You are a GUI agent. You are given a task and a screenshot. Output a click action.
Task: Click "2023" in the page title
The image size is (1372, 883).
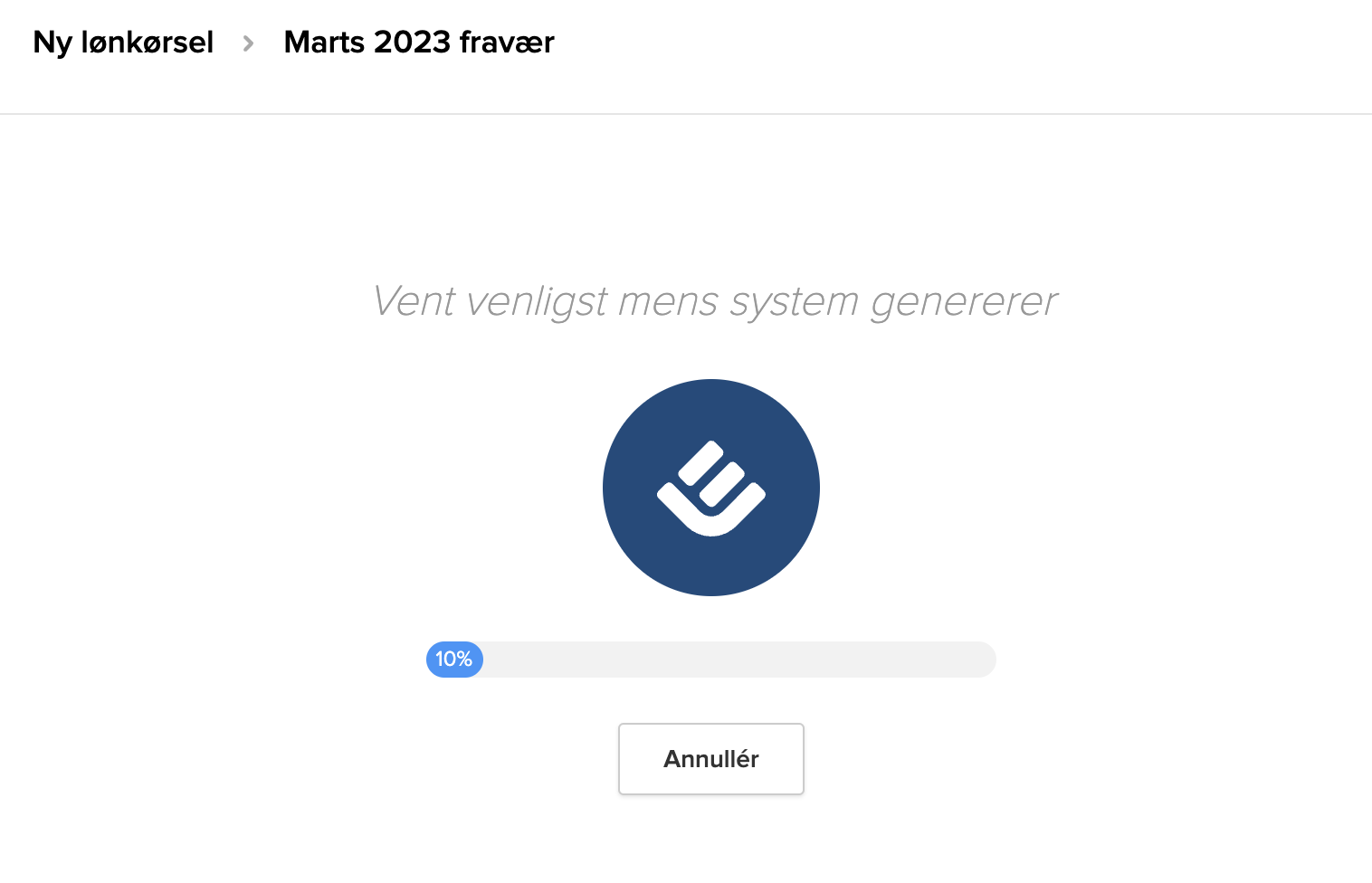(x=412, y=43)
